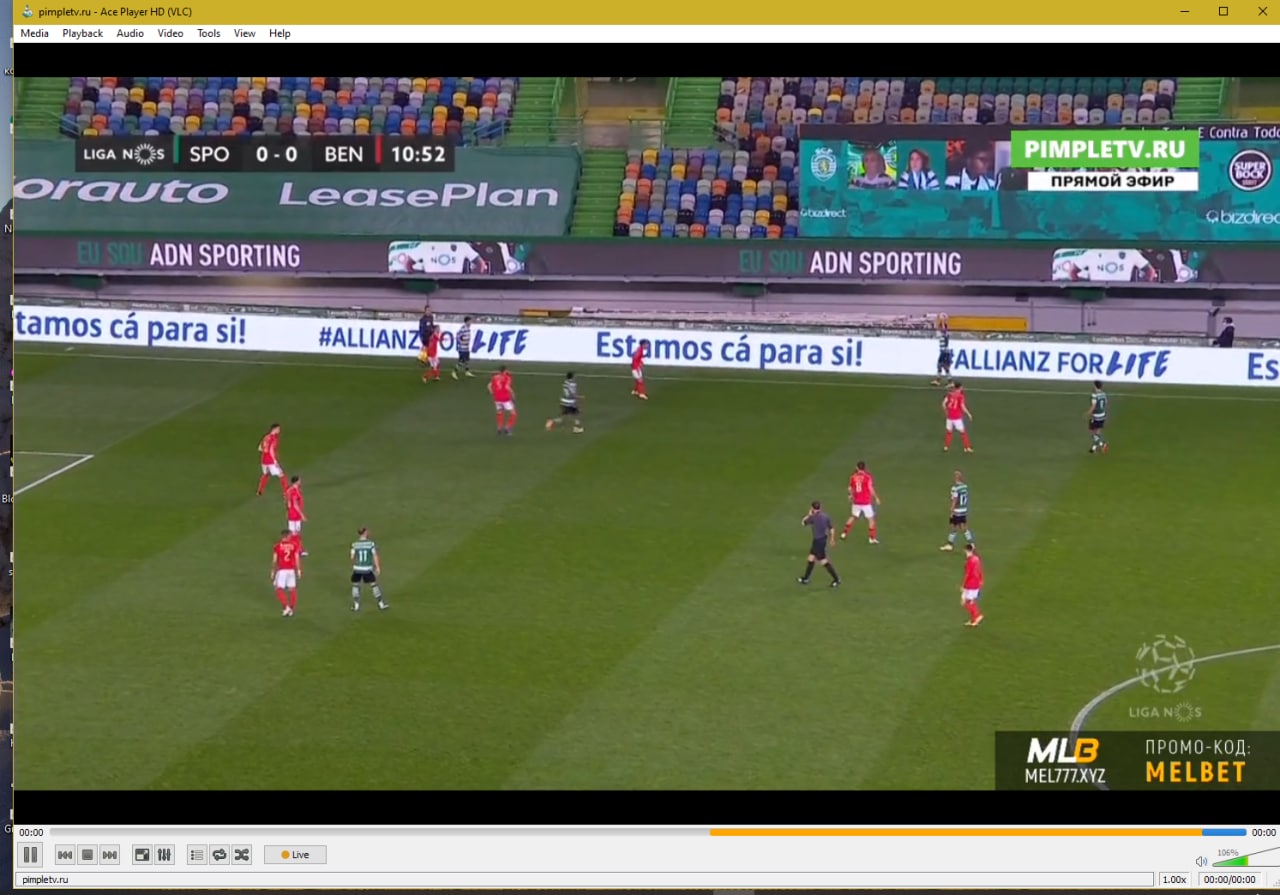Open extended settings equalizer icon
Viewport: 1280px width, 895px height.
click(165, 855)
